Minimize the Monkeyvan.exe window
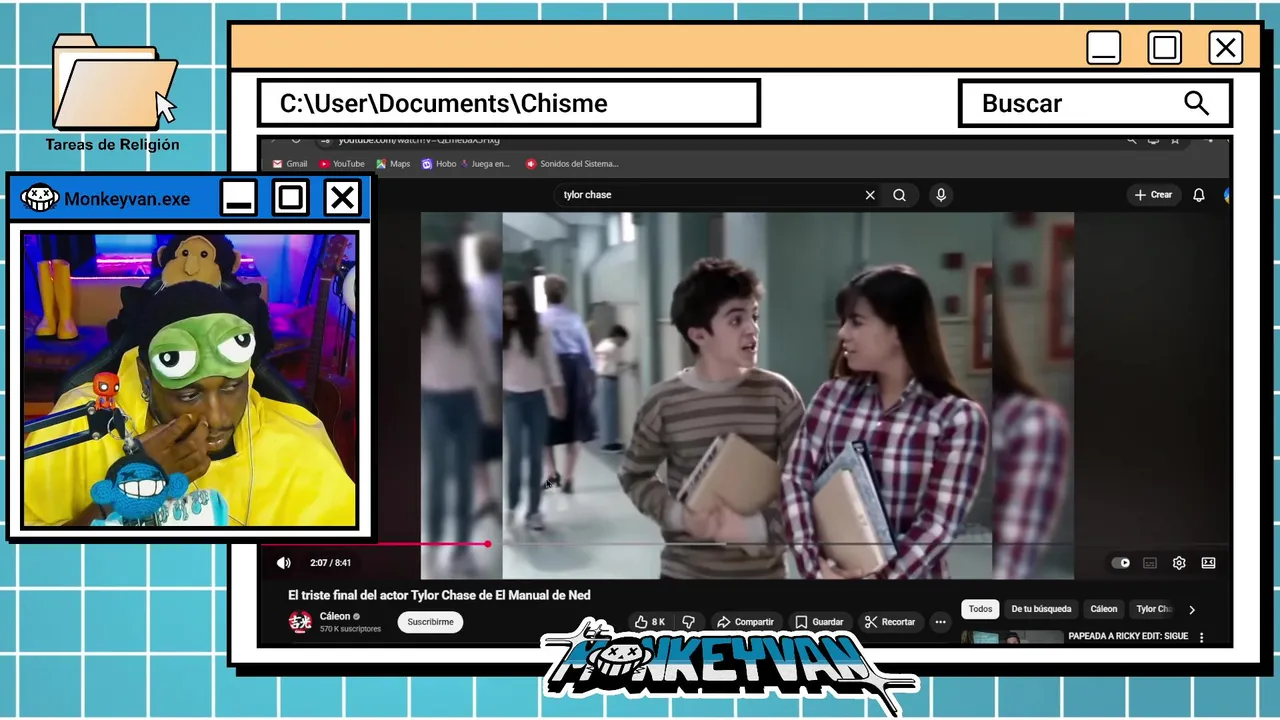This screenshot has height=720, width=1280. tap(238, 197)
